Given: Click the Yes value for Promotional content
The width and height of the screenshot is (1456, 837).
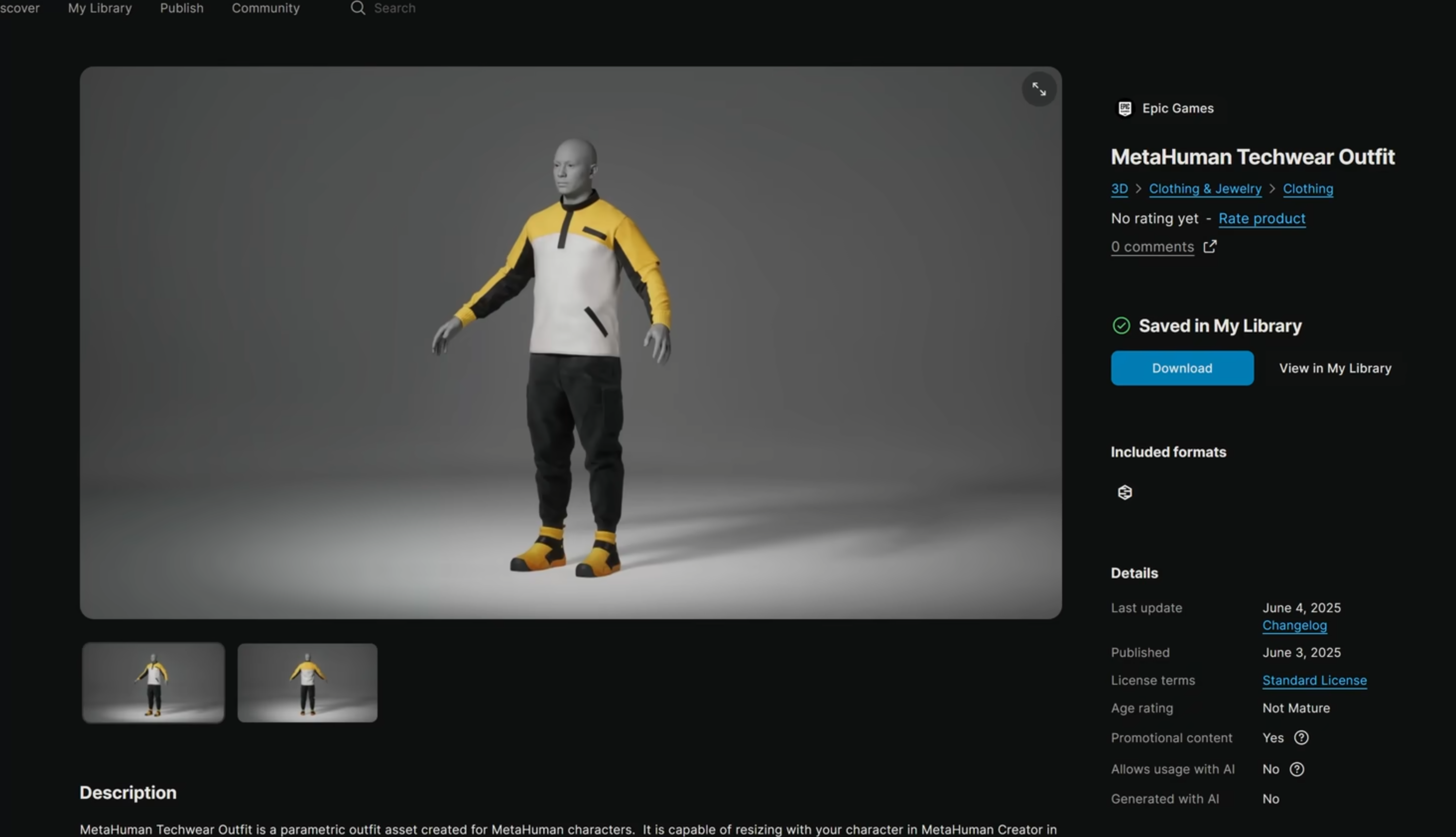Looking at the screenshot, I should pos(1272,738).
